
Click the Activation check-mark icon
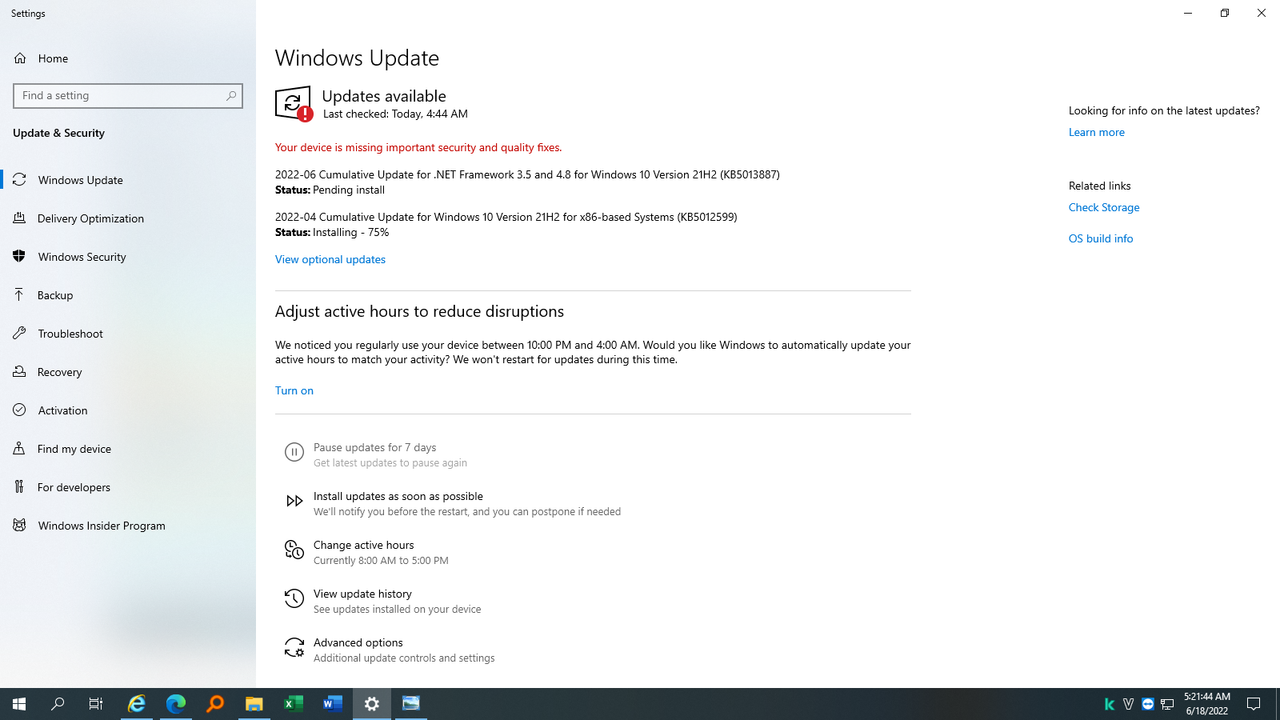point(19,410)
